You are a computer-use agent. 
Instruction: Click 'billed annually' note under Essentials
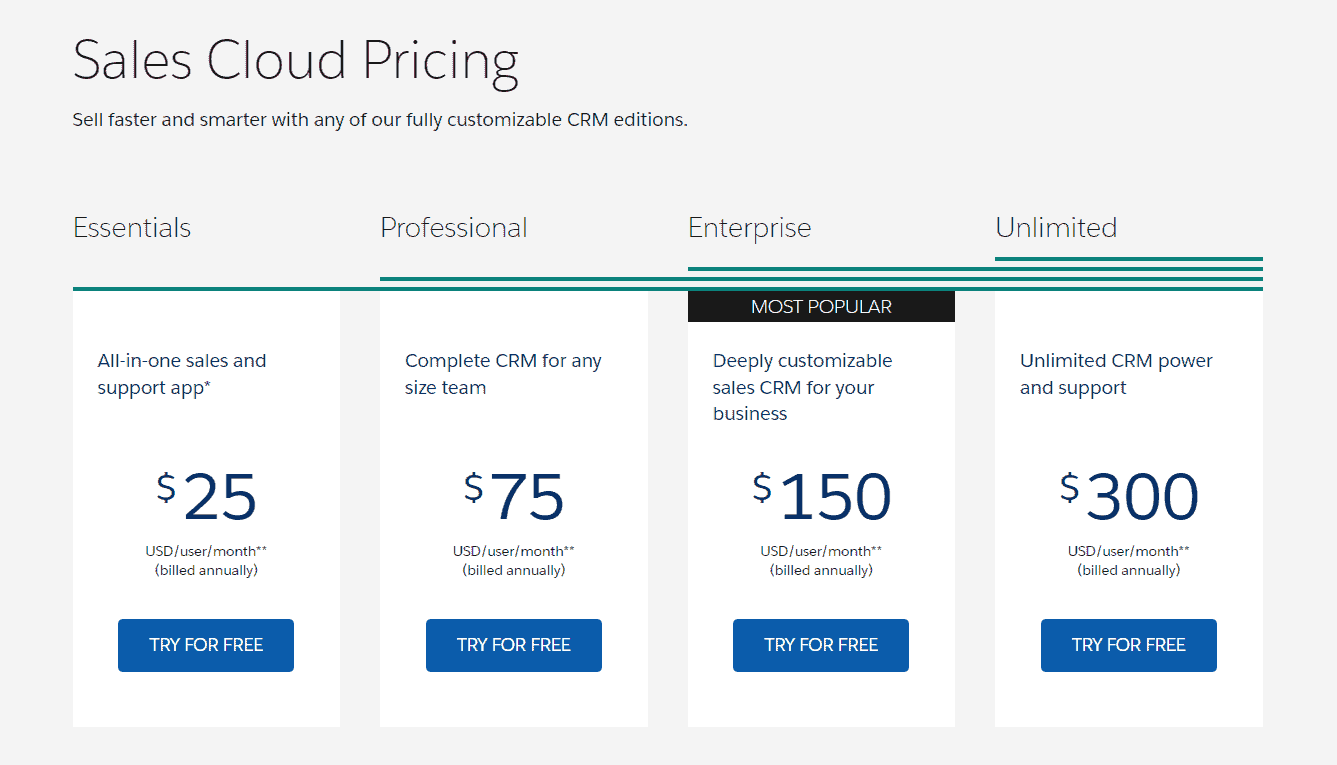click(x=206, y=571)
